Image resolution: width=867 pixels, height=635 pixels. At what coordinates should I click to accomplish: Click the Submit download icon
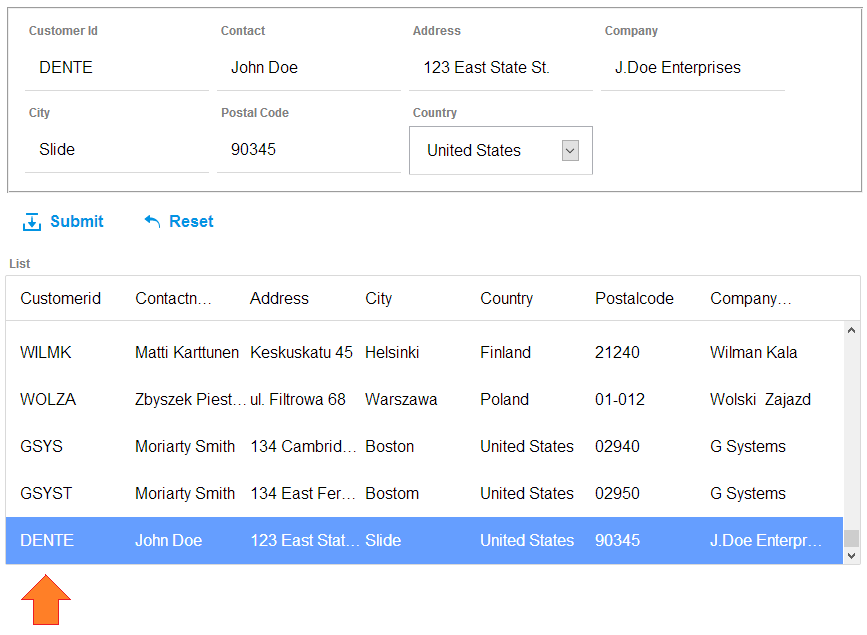point(32,221)
